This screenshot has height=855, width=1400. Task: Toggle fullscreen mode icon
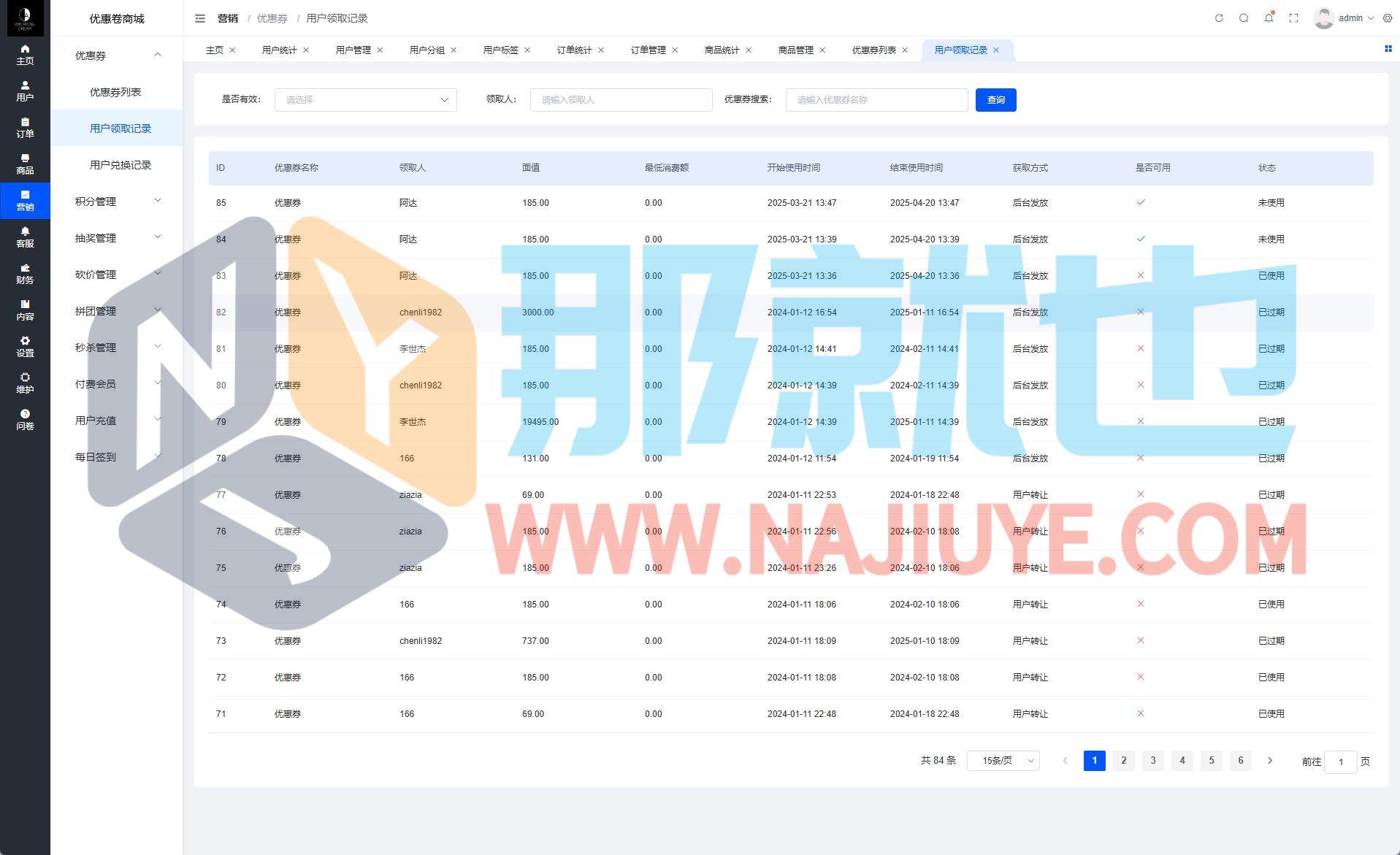(1293, 18)
